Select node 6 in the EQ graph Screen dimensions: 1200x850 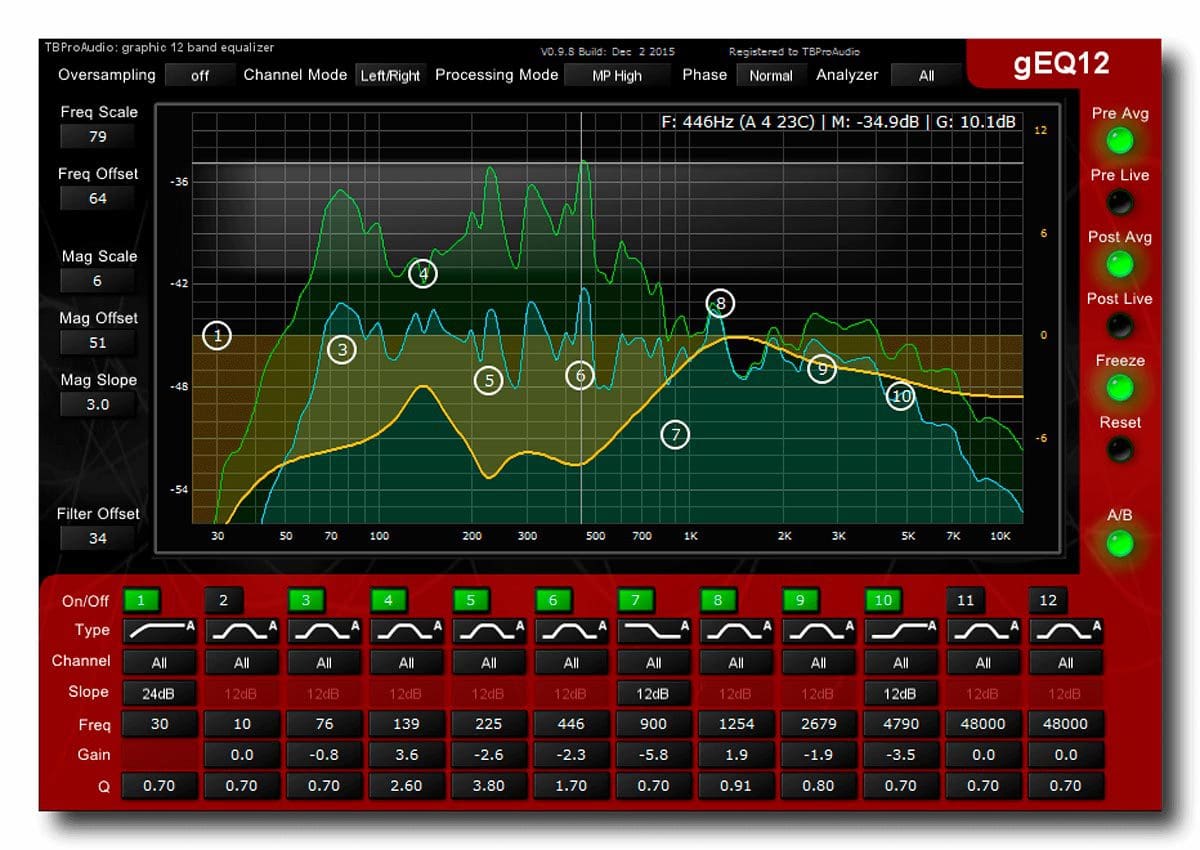(580, 375)
